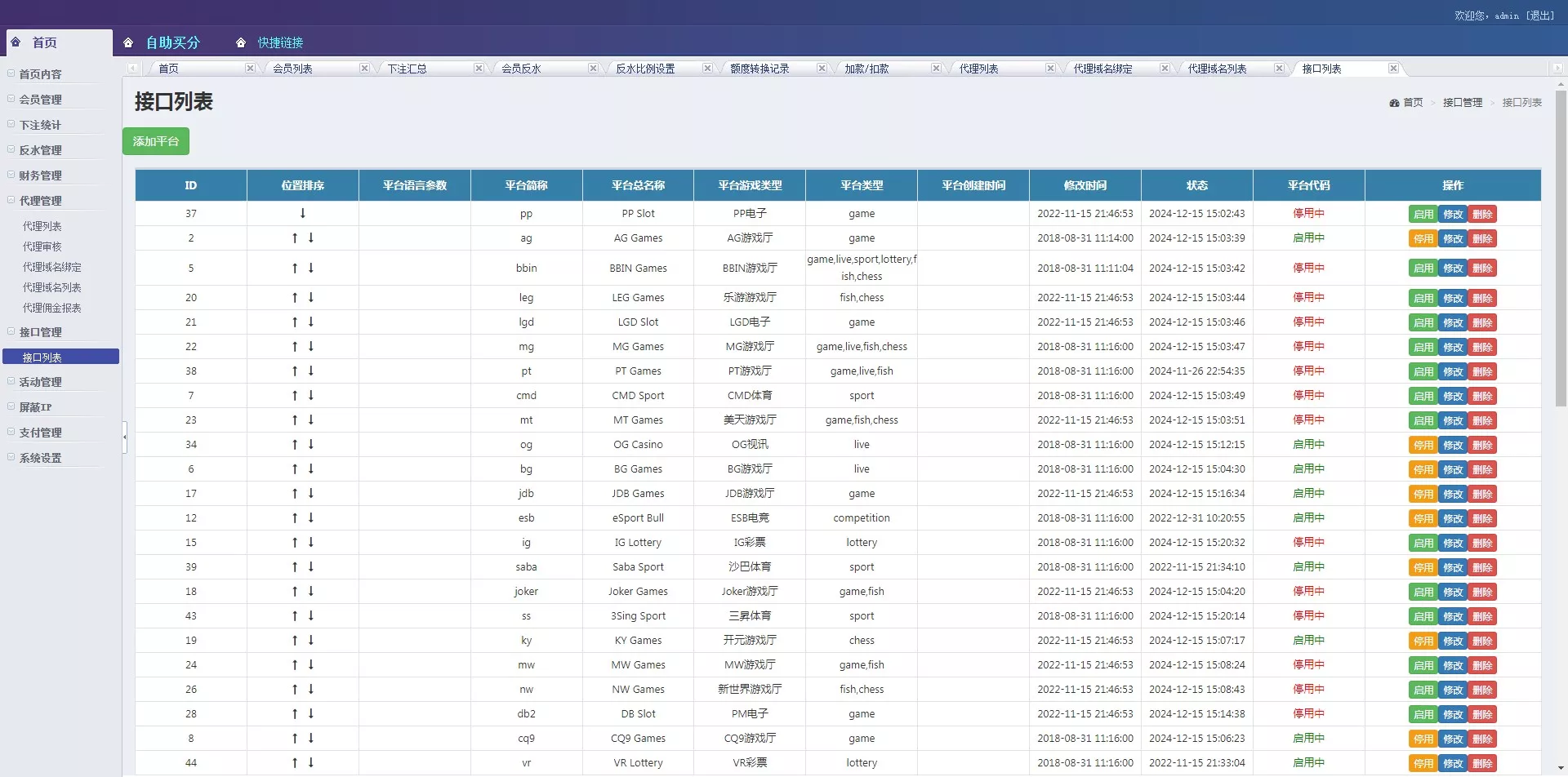Close the 会员列表 tab with its X icon

click(364, 69)
